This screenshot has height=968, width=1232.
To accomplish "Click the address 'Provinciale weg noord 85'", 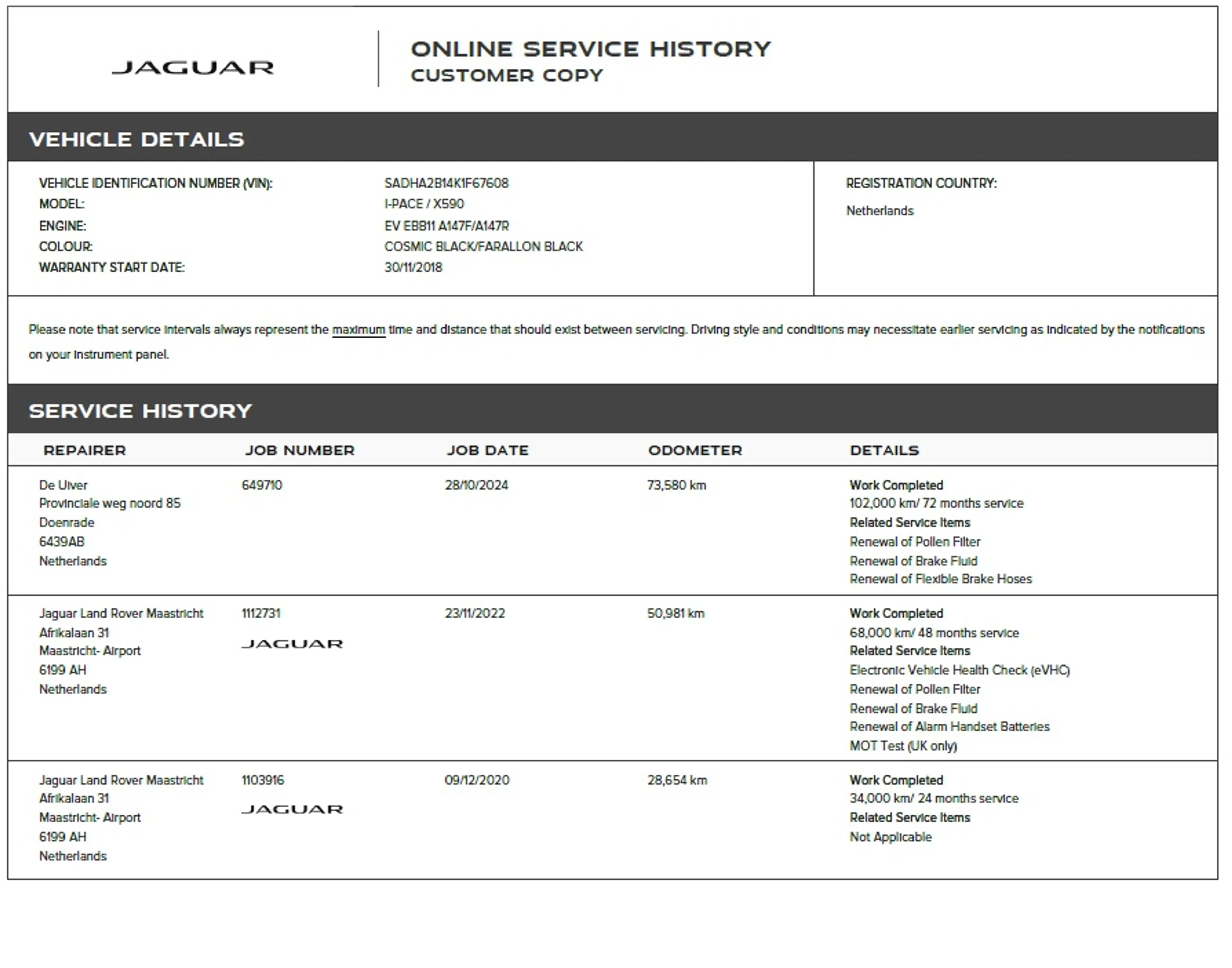I will (x=110, y=503).
